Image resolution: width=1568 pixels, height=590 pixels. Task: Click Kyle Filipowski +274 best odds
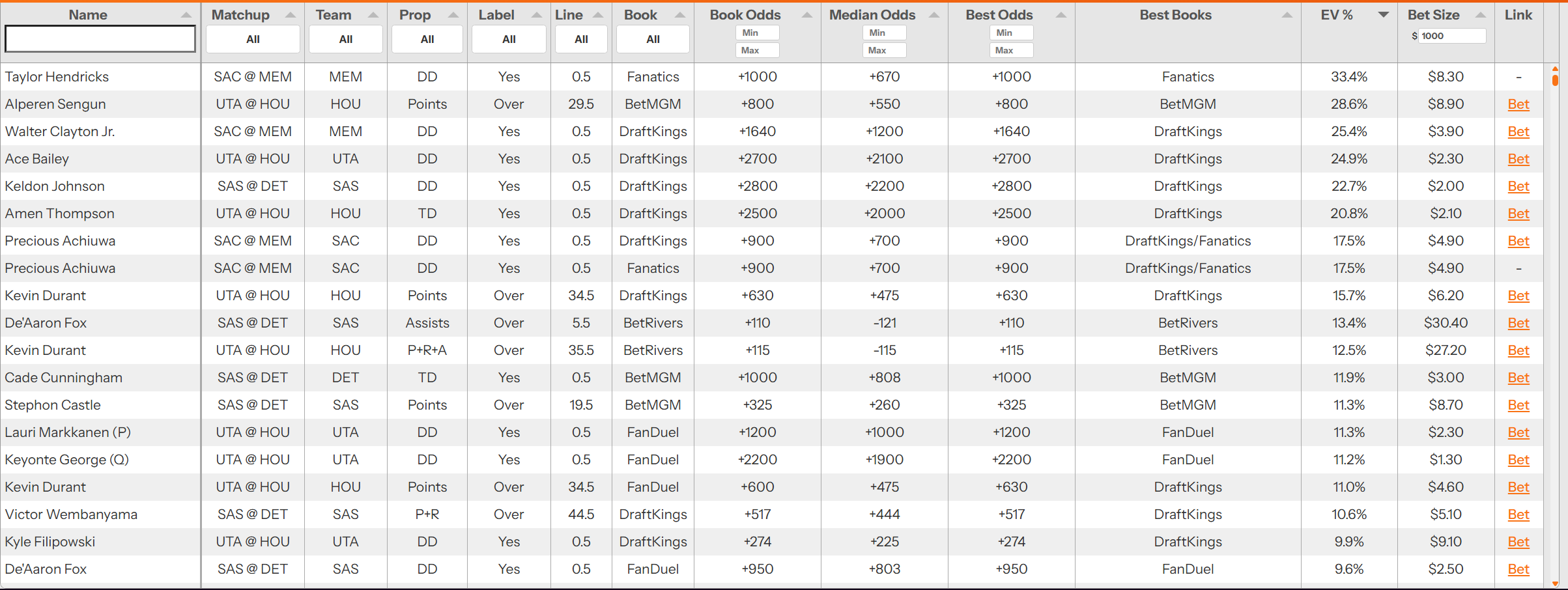click(x=1011, y=542)
